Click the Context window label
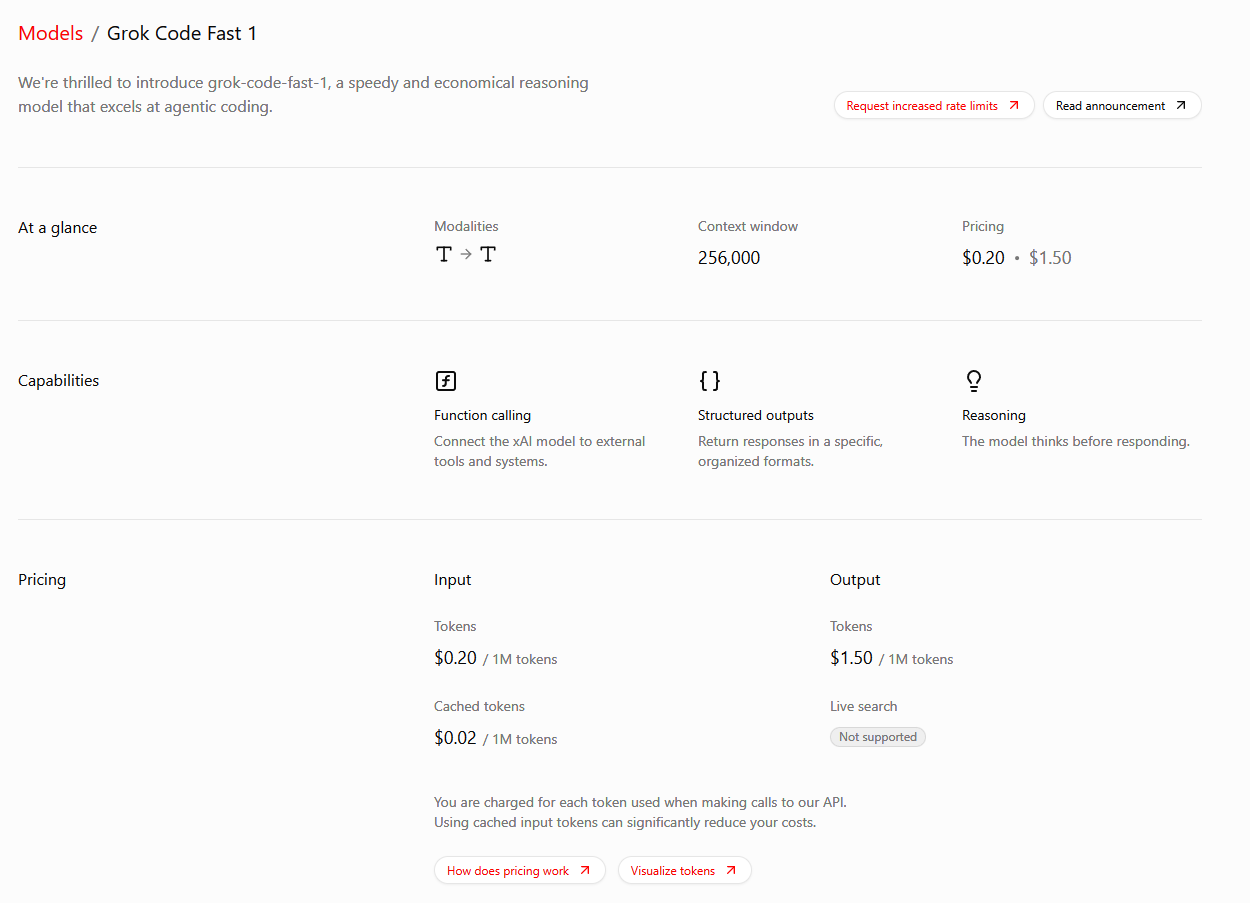1250x903 pixels. pos(748,226)
